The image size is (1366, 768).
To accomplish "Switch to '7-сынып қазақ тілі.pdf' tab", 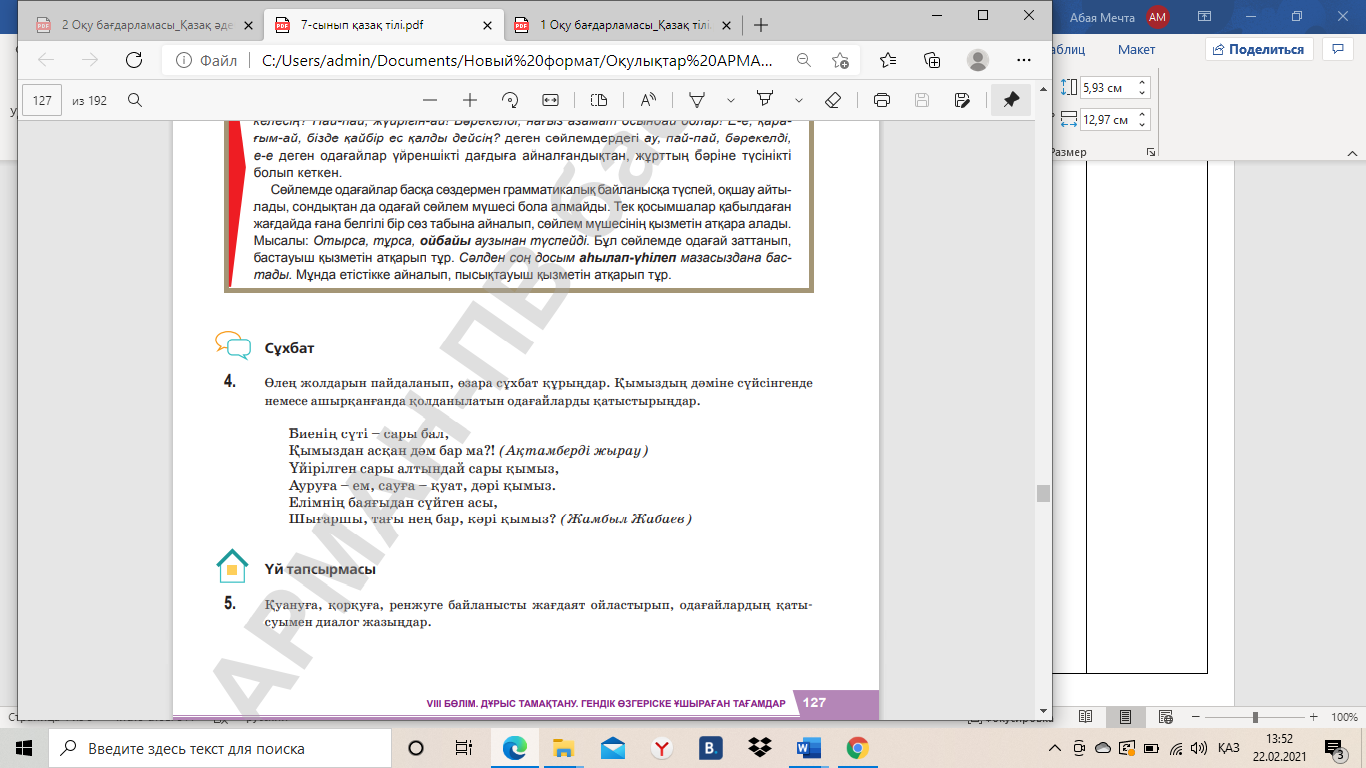I will pyautogui.click(x=383, y=25).
